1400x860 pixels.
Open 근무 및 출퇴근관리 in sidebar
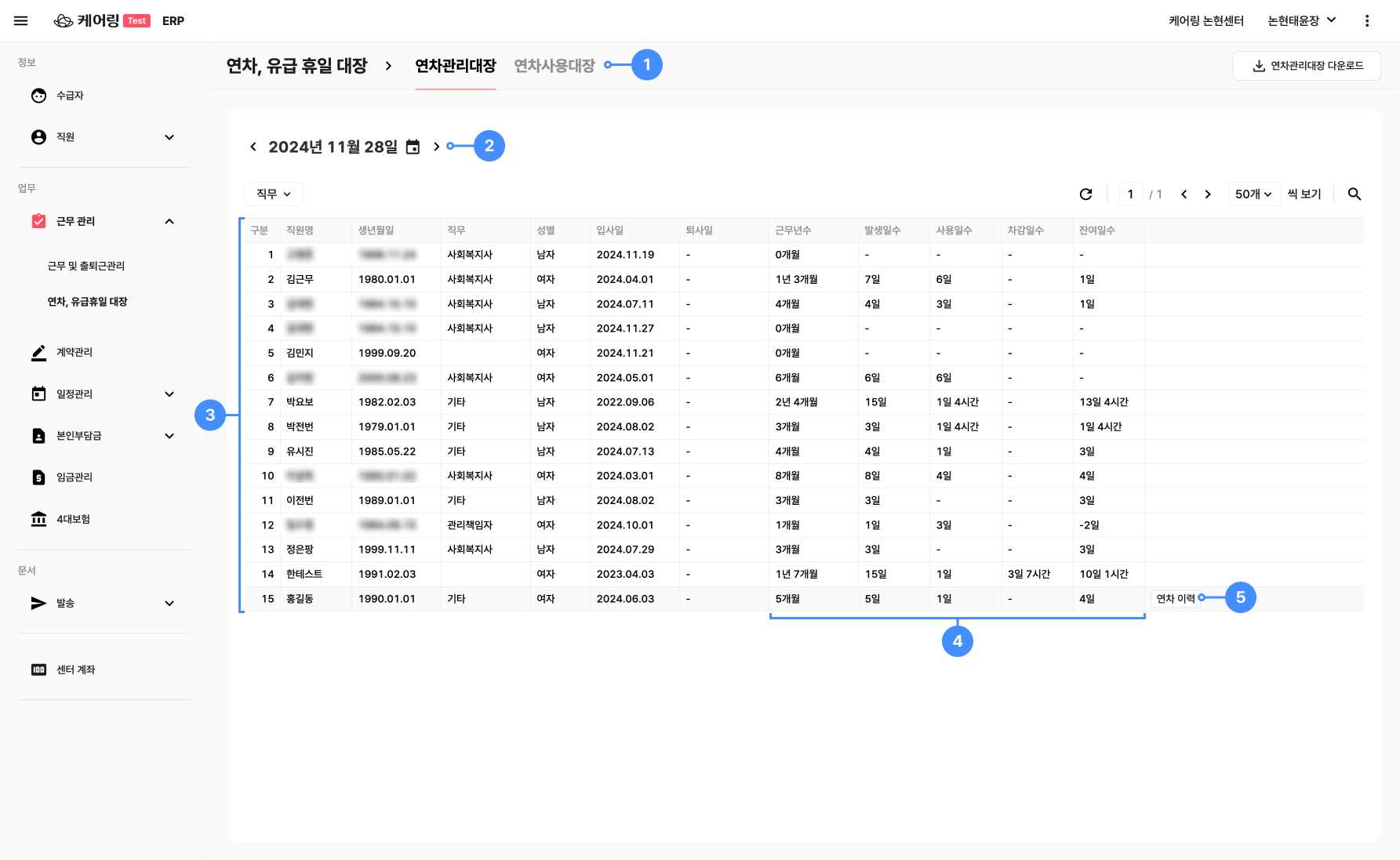point(86,266)
